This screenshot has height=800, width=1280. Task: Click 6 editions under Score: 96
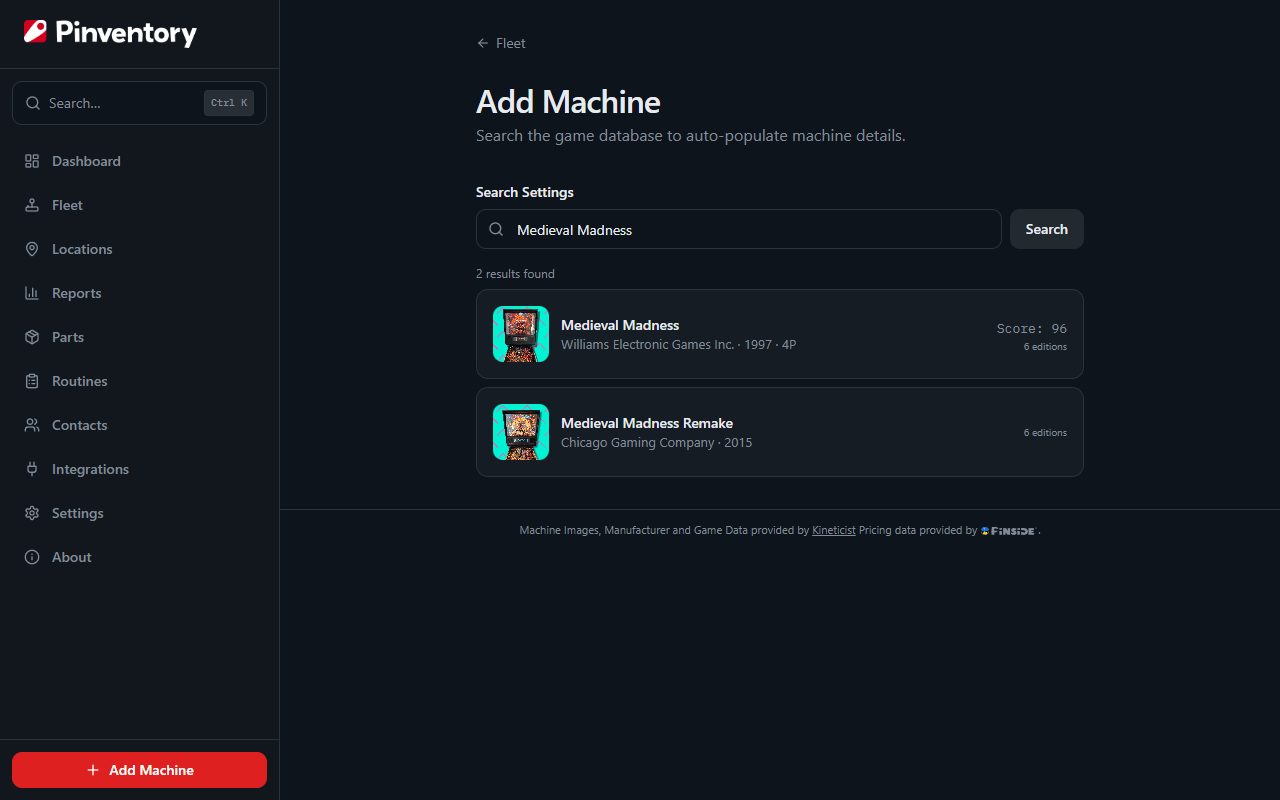coord(1045,347)
